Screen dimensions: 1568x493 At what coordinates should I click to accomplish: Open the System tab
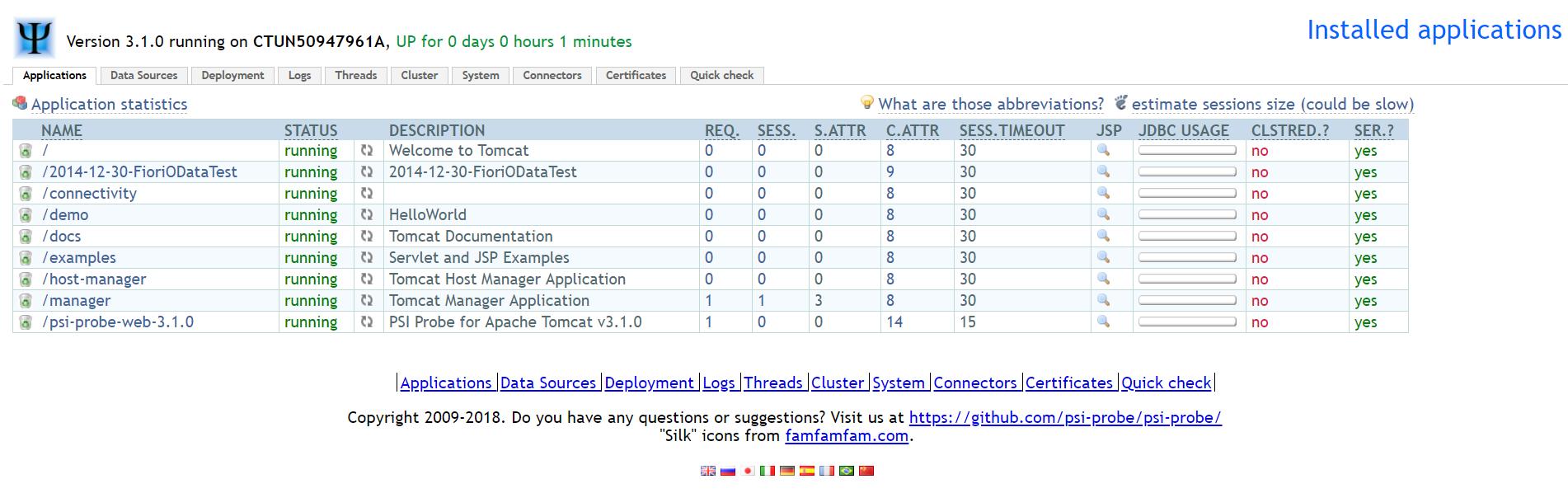(481, 75)
